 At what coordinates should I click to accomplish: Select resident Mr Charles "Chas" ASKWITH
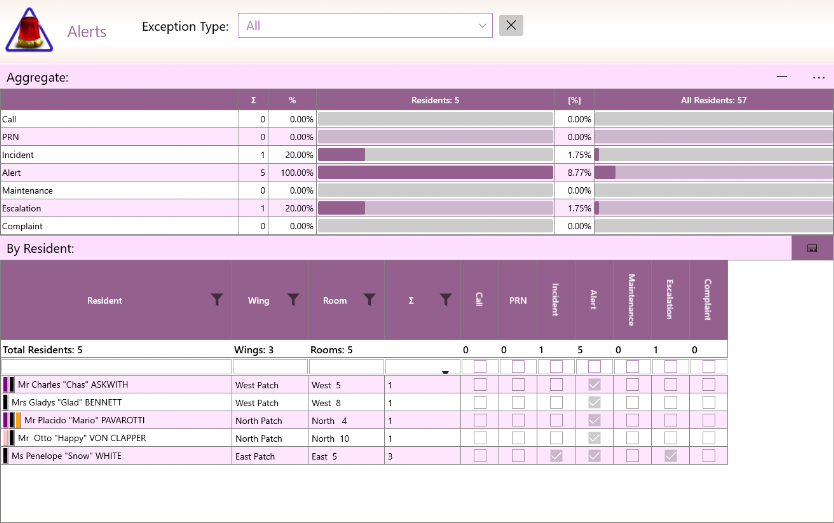[x=73, y=385]
